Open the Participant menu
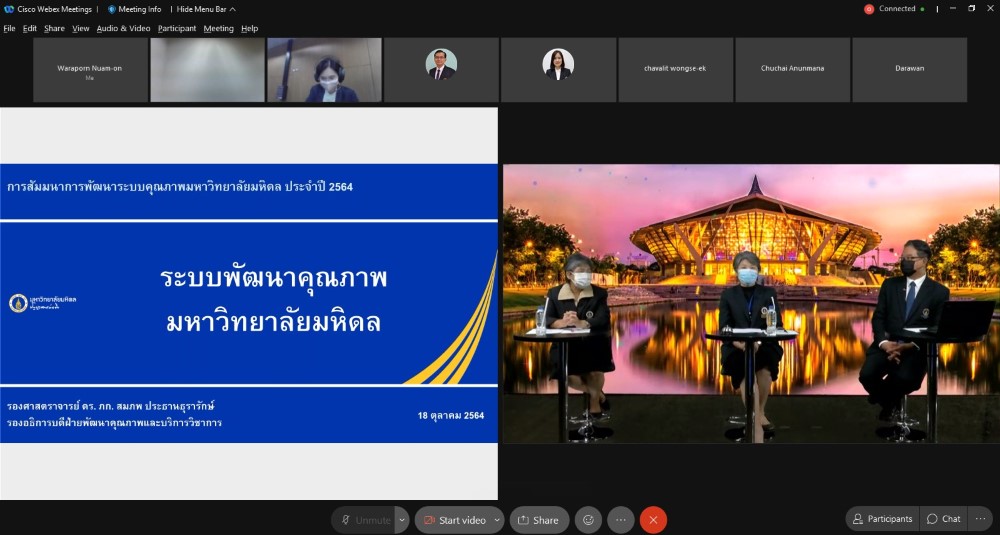The width and height of the screenshot is (1000, 535). coord(177,28)
